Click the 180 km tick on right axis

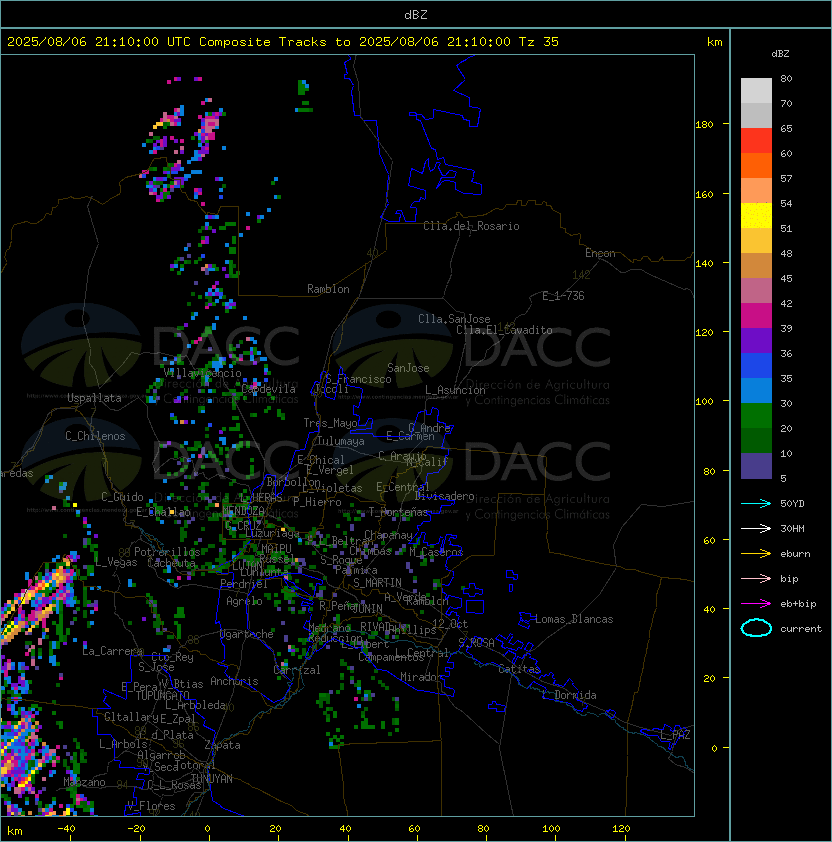(x=704, y=125)
